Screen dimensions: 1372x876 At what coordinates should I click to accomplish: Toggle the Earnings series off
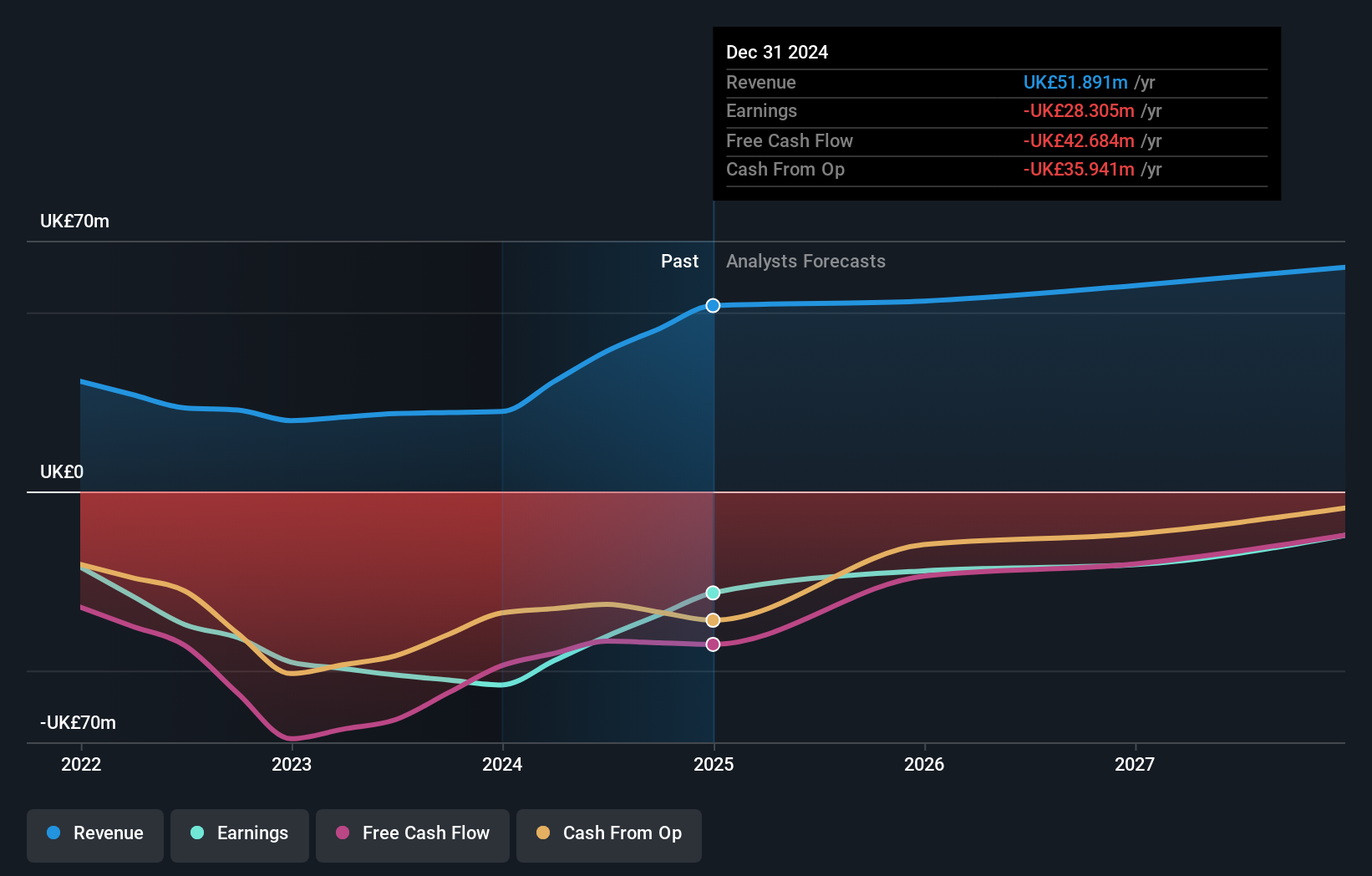[x=240, y=833]
